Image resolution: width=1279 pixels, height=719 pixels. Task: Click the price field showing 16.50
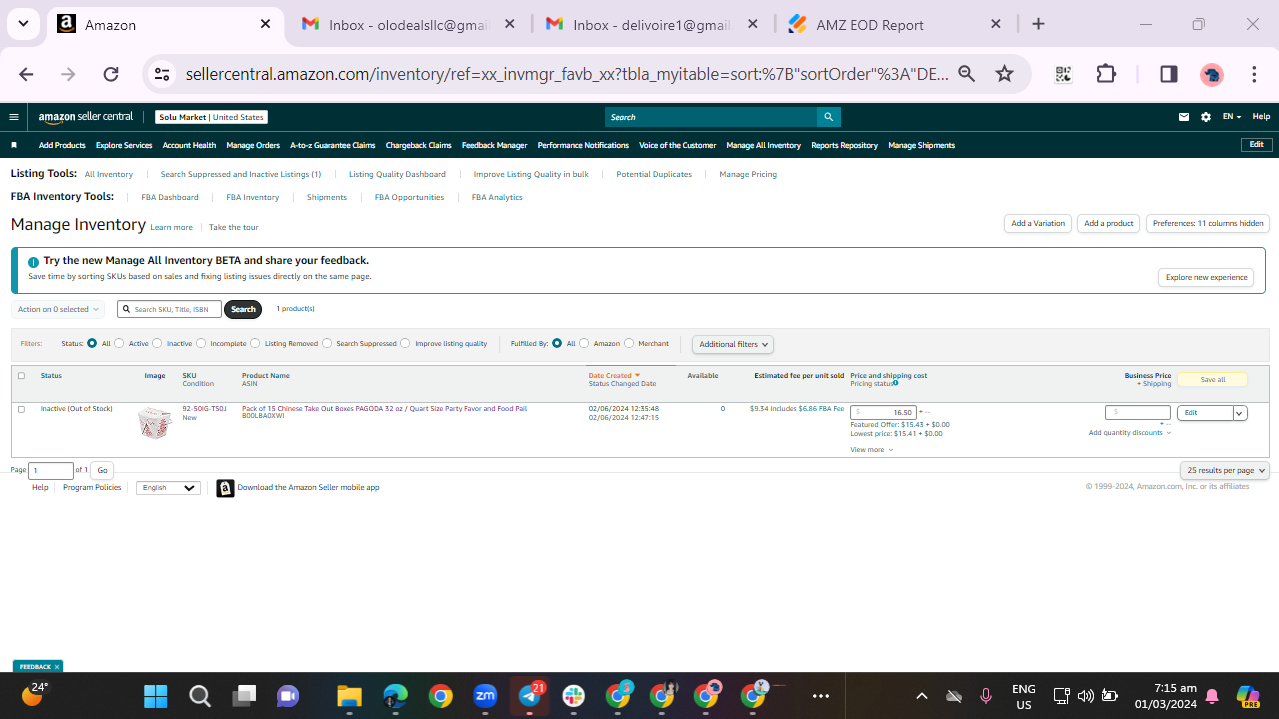point(883,413)
